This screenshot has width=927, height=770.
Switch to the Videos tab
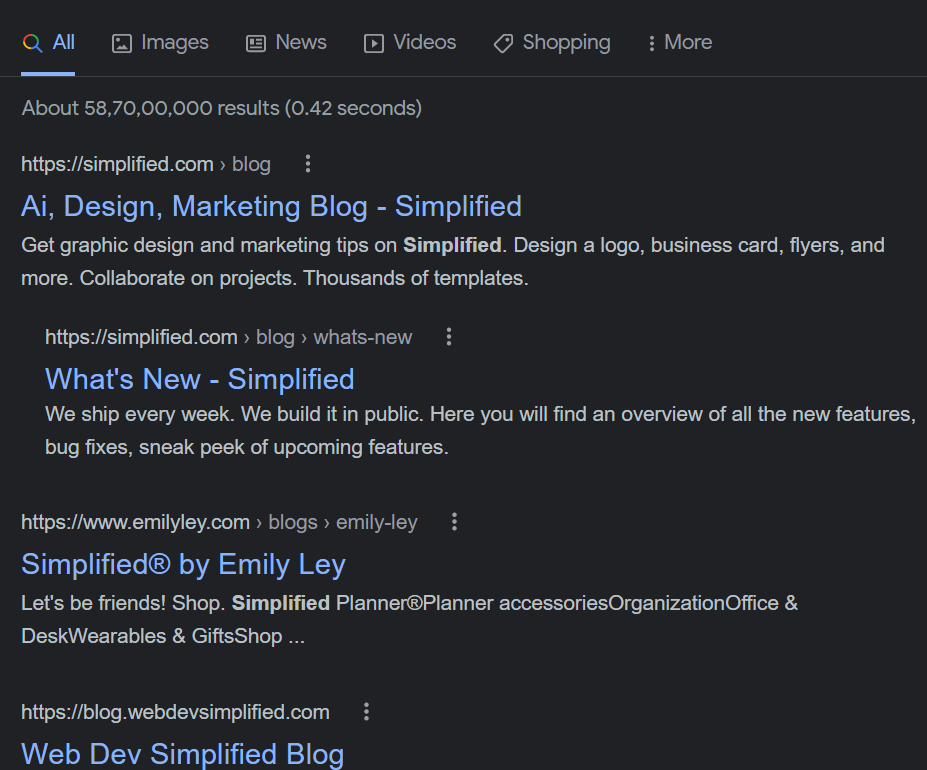(x=410, y=43)
